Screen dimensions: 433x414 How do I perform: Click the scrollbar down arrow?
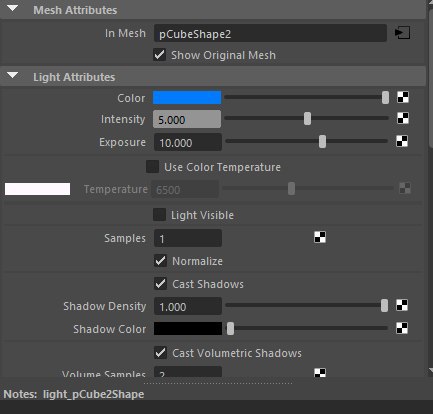(431, 370)
